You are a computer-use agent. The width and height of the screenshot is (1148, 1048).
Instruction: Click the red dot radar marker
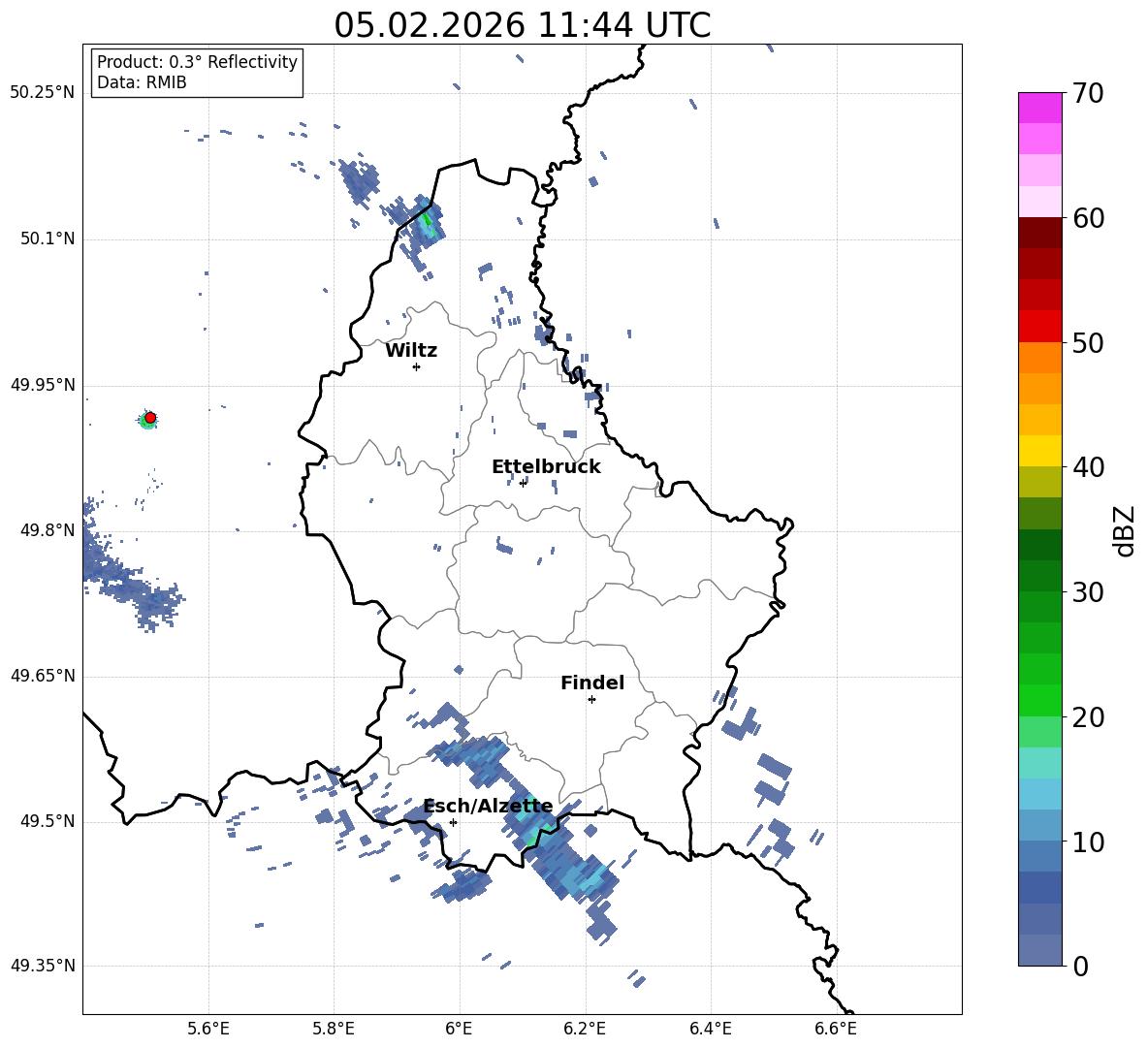pos(150,418)
